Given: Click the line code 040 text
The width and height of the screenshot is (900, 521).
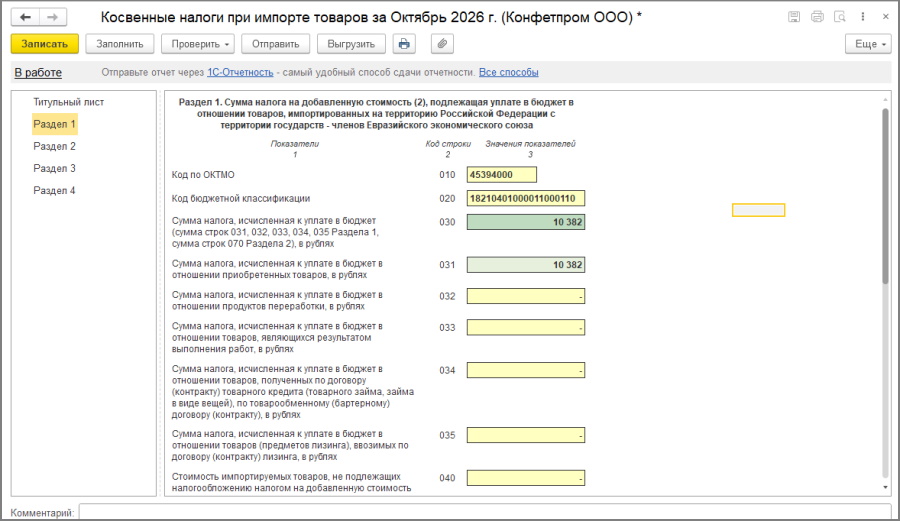Looking at the screenshot, I should [447, 478].
